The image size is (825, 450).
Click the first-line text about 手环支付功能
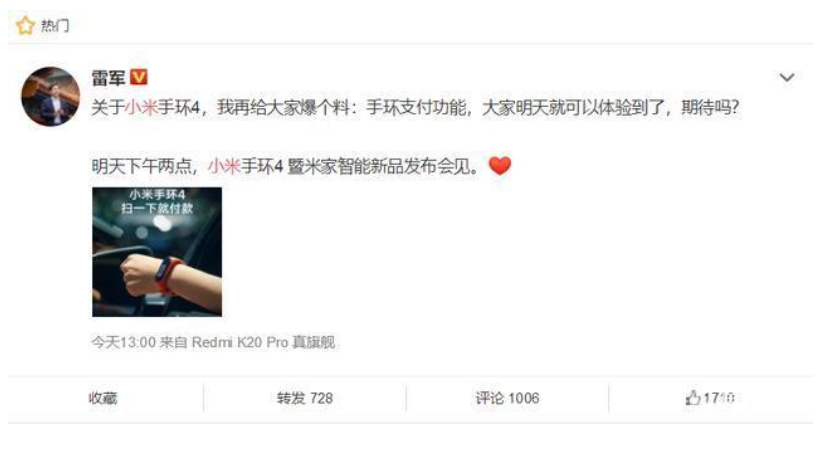[x=416, y=107]
